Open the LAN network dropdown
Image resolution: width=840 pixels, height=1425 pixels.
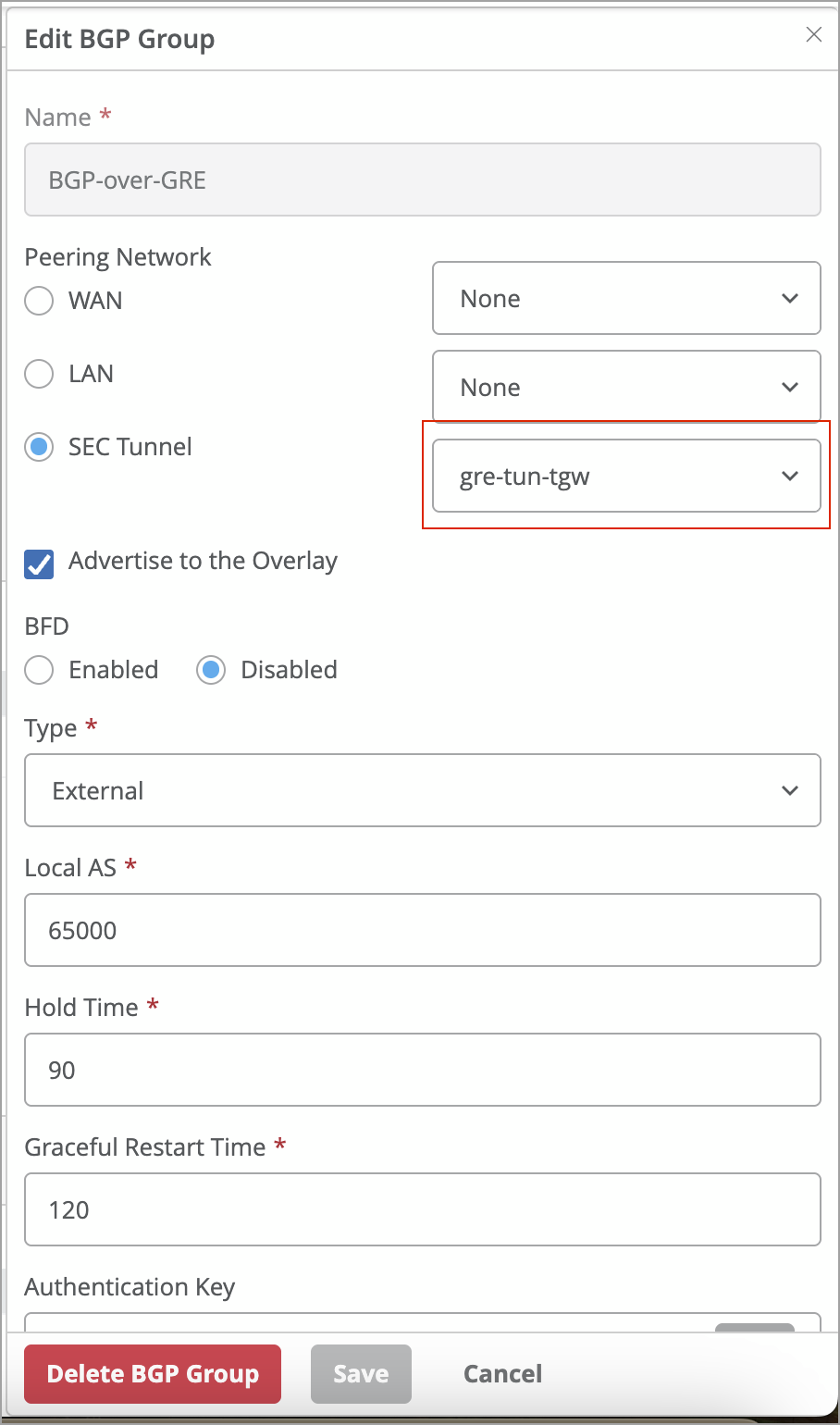[x=626, y=387]
